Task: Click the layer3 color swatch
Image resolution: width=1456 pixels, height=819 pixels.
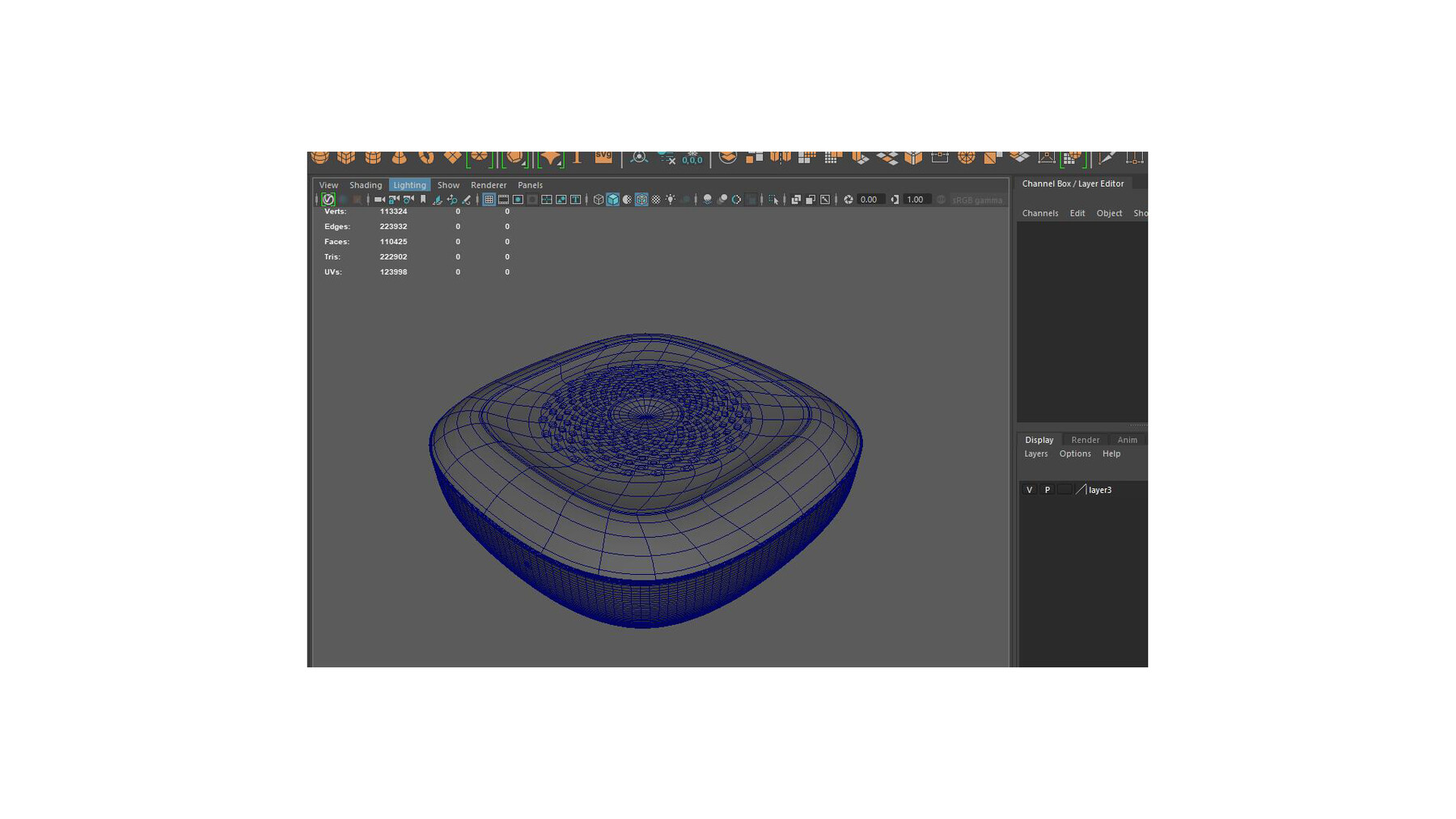Action: point(1064,489)
